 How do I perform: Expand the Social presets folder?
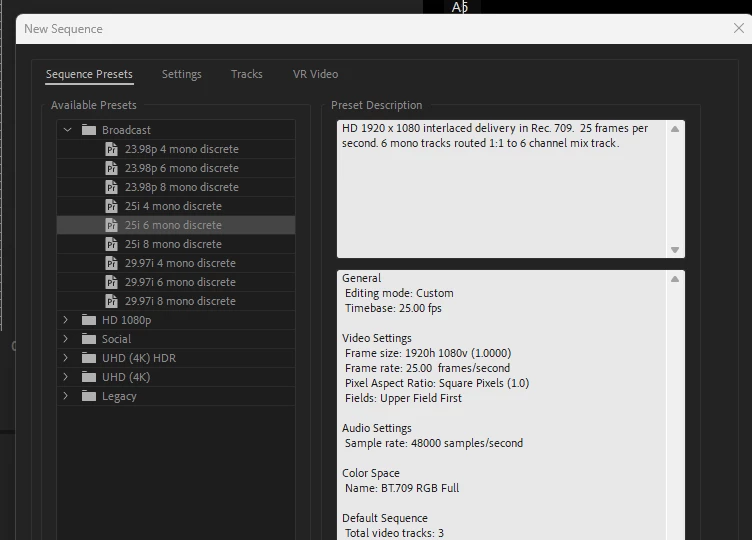(x=66, y=339)
